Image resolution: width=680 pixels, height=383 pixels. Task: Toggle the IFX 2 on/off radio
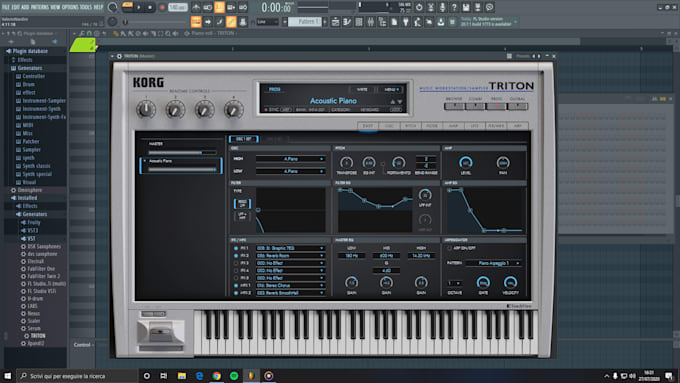pyautogui.click(x=236, y=256)
